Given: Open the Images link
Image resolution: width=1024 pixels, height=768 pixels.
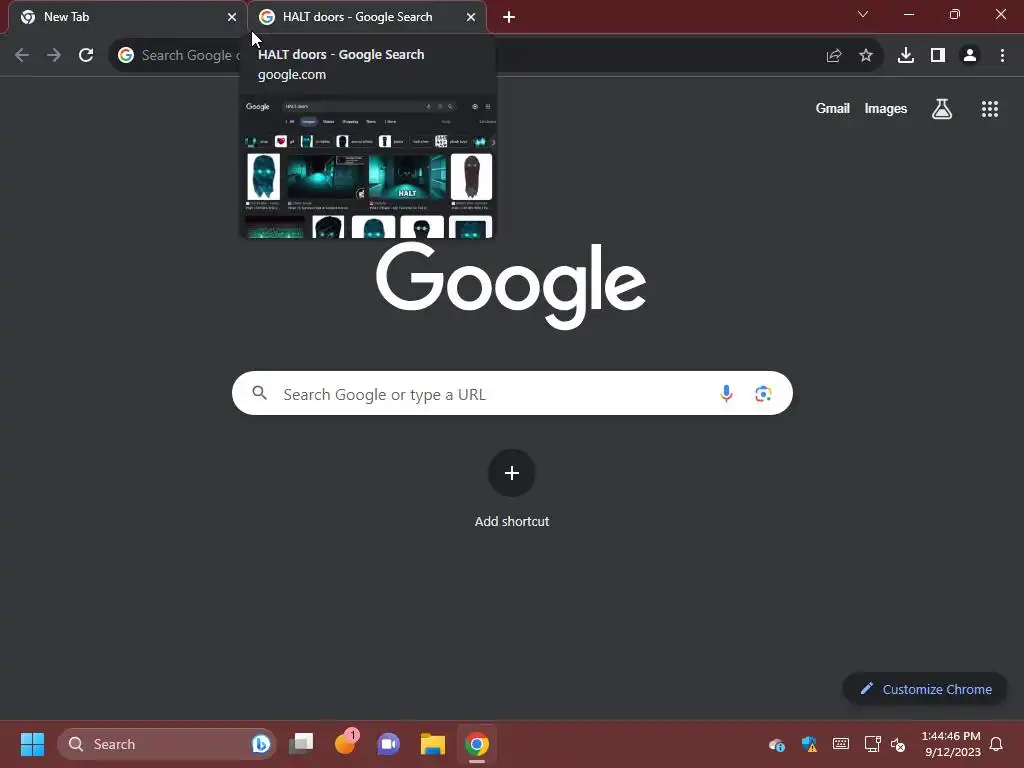Looking at the screenshot, I should pyautogui.click(x=886, y=108).
